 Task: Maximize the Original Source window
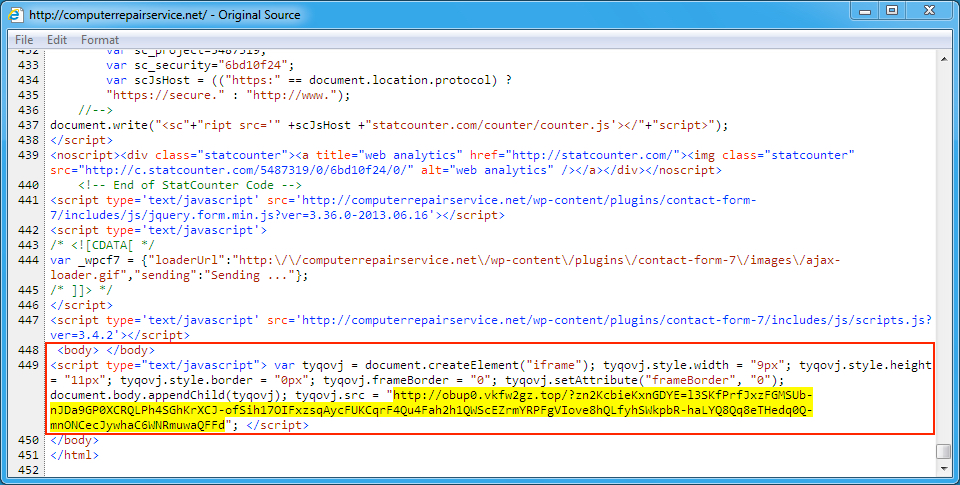click(x=892, y=11)
